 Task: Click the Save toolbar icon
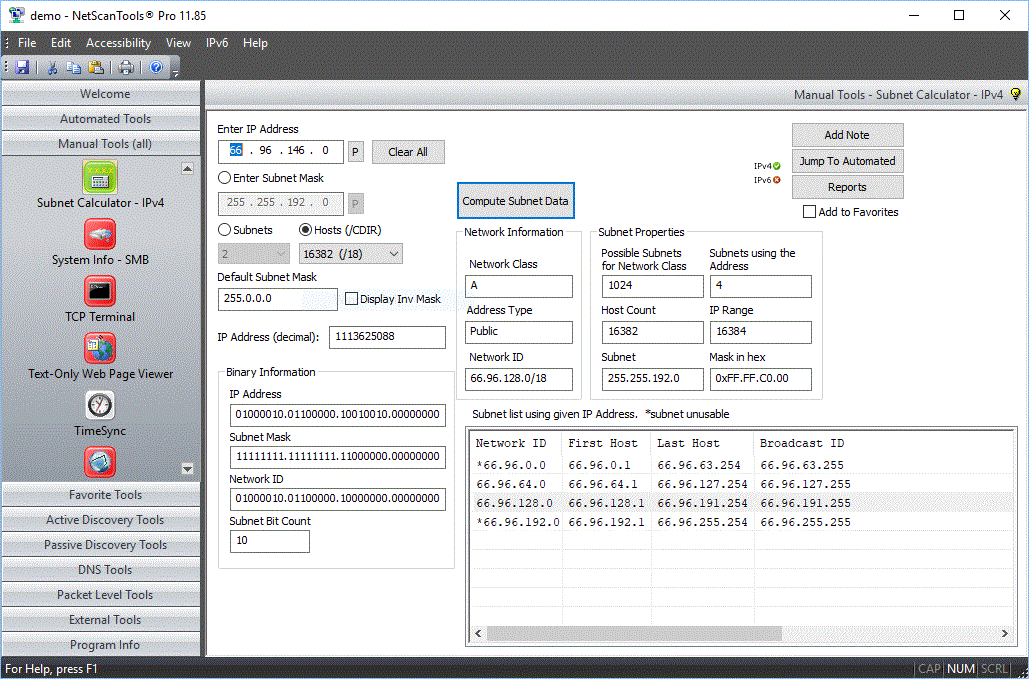(22, 67)
